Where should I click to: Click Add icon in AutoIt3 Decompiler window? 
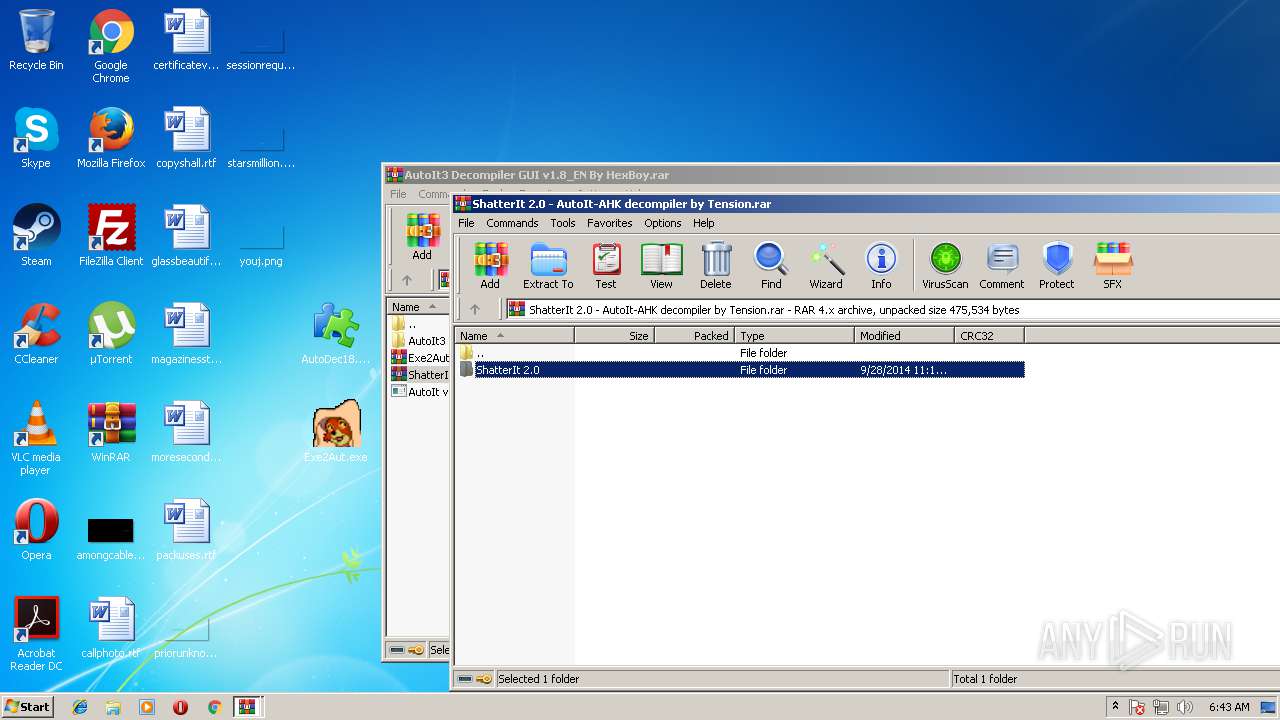click(x=422, y=237)
